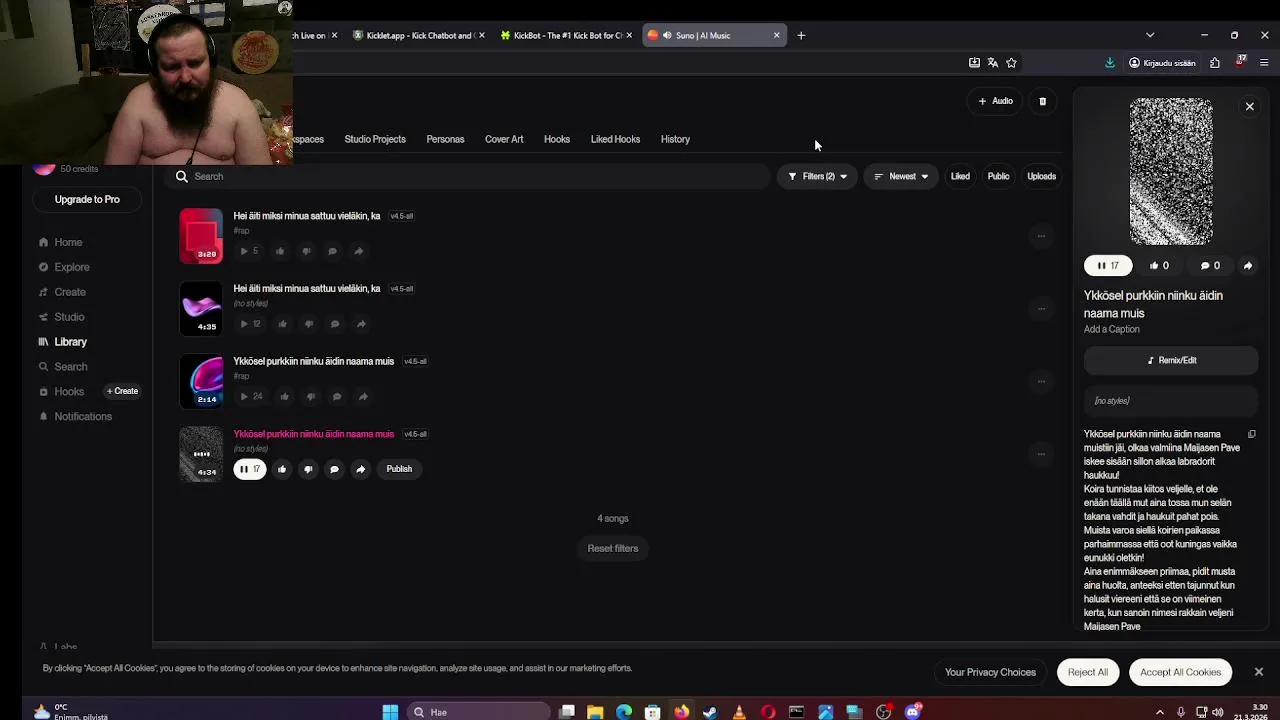Copy the lyrics in the details panel
This screenshot has height=720, width=1280.
pos(1251,434)
